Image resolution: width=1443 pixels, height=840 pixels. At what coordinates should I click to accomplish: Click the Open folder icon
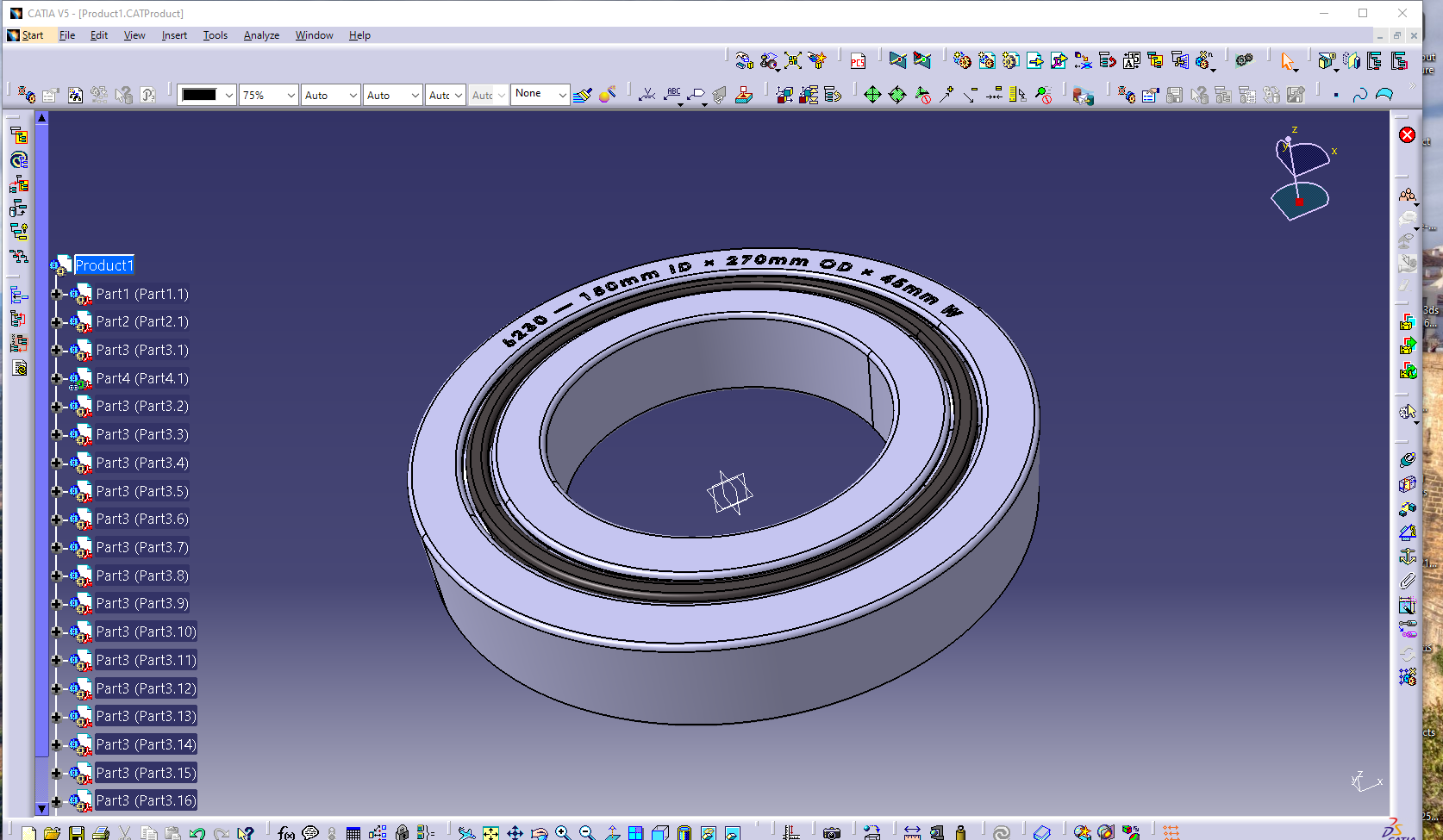pyautogui.click(x=53, y=833)
